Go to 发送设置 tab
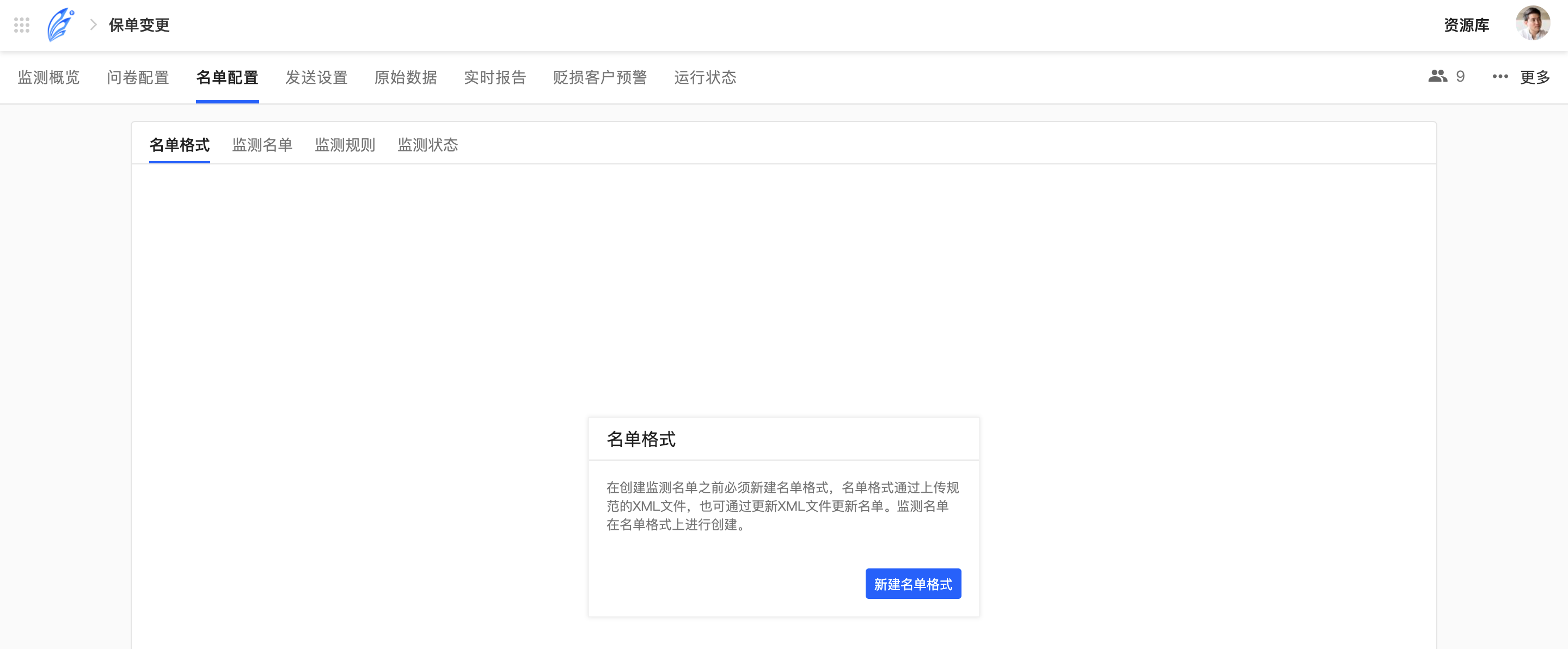This screenshot has height=649, width=1568. coord(316,77)
